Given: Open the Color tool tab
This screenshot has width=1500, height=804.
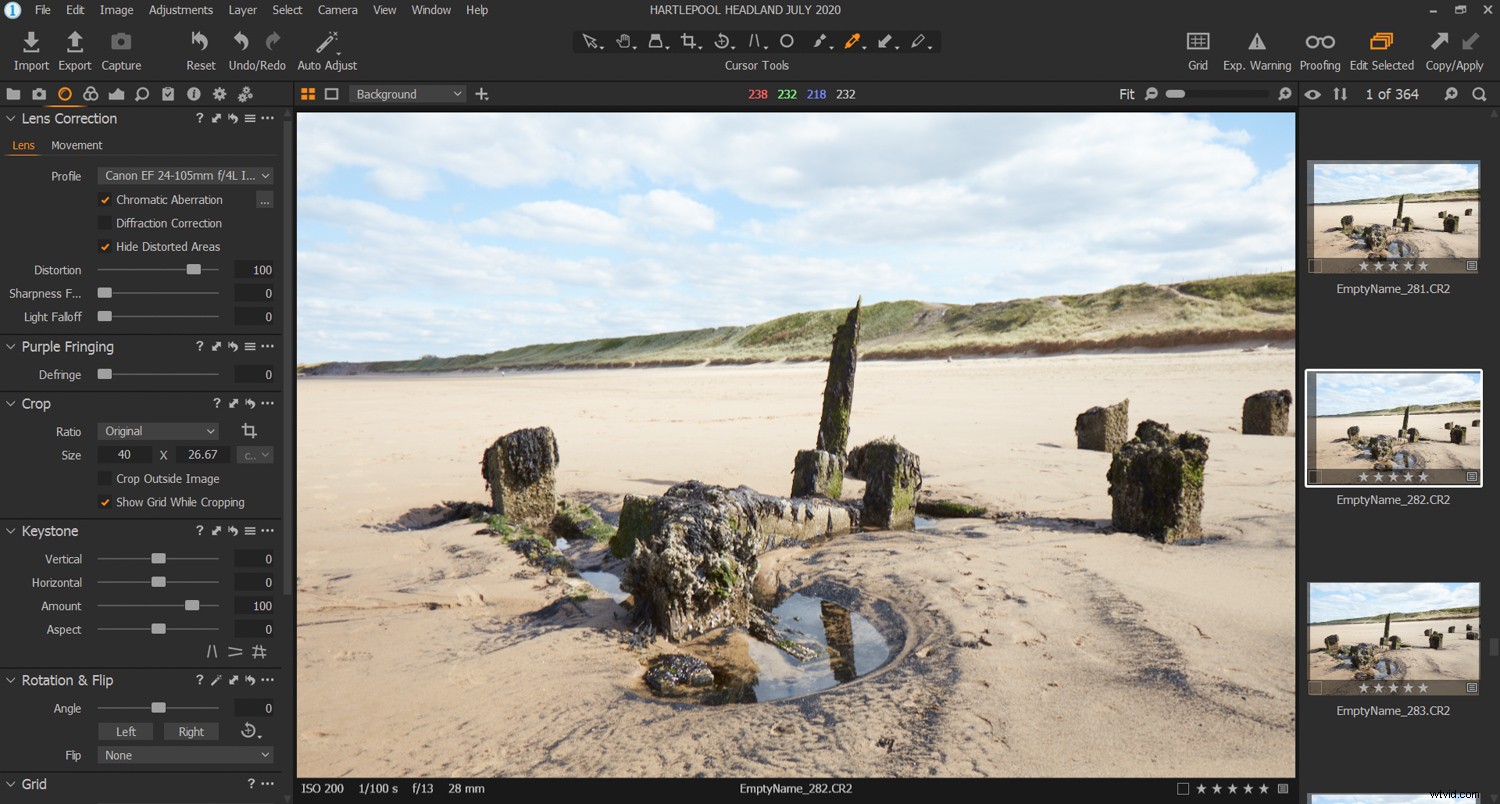Looking at the screenshot, I should [90, 94].
